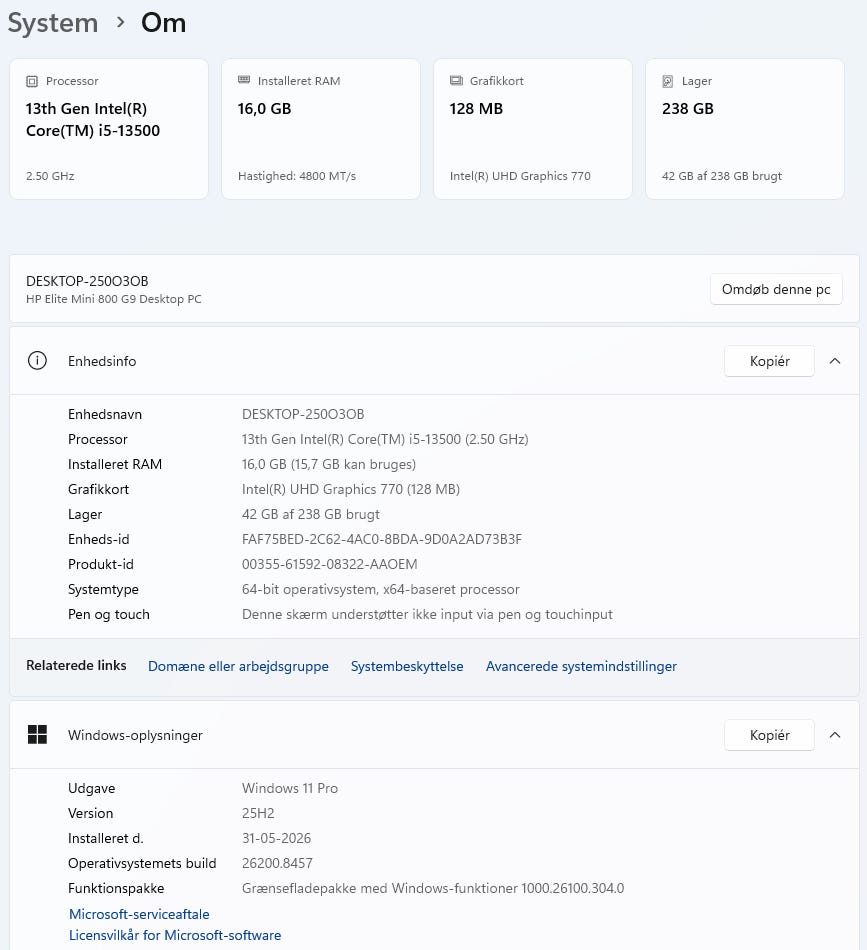
Task: Open Licensvilkår for Microsoft-software link
Action: point(175,935)
